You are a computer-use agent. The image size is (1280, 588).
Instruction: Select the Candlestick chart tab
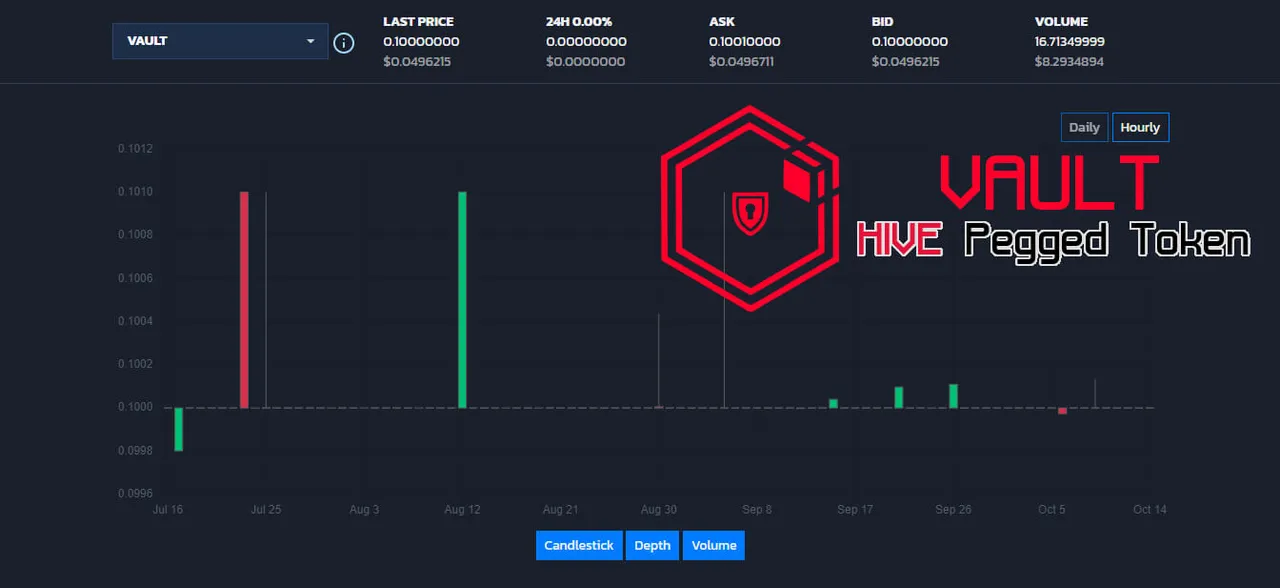579,545
